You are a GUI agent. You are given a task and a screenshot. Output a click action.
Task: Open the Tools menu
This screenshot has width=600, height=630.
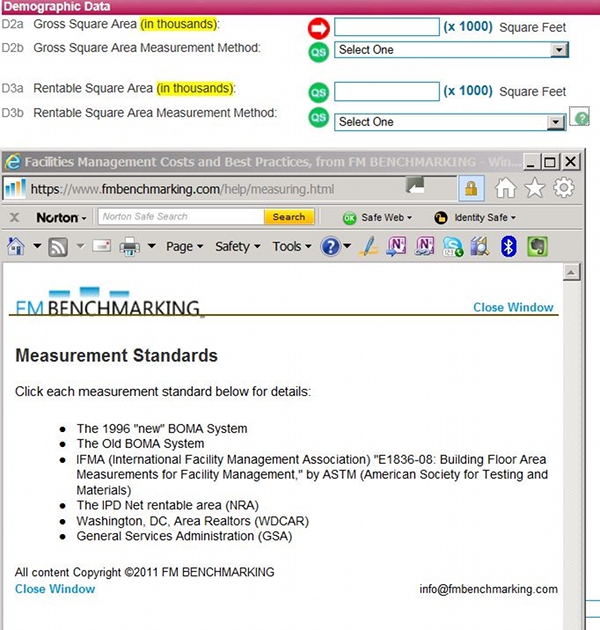tap(292, 246)
